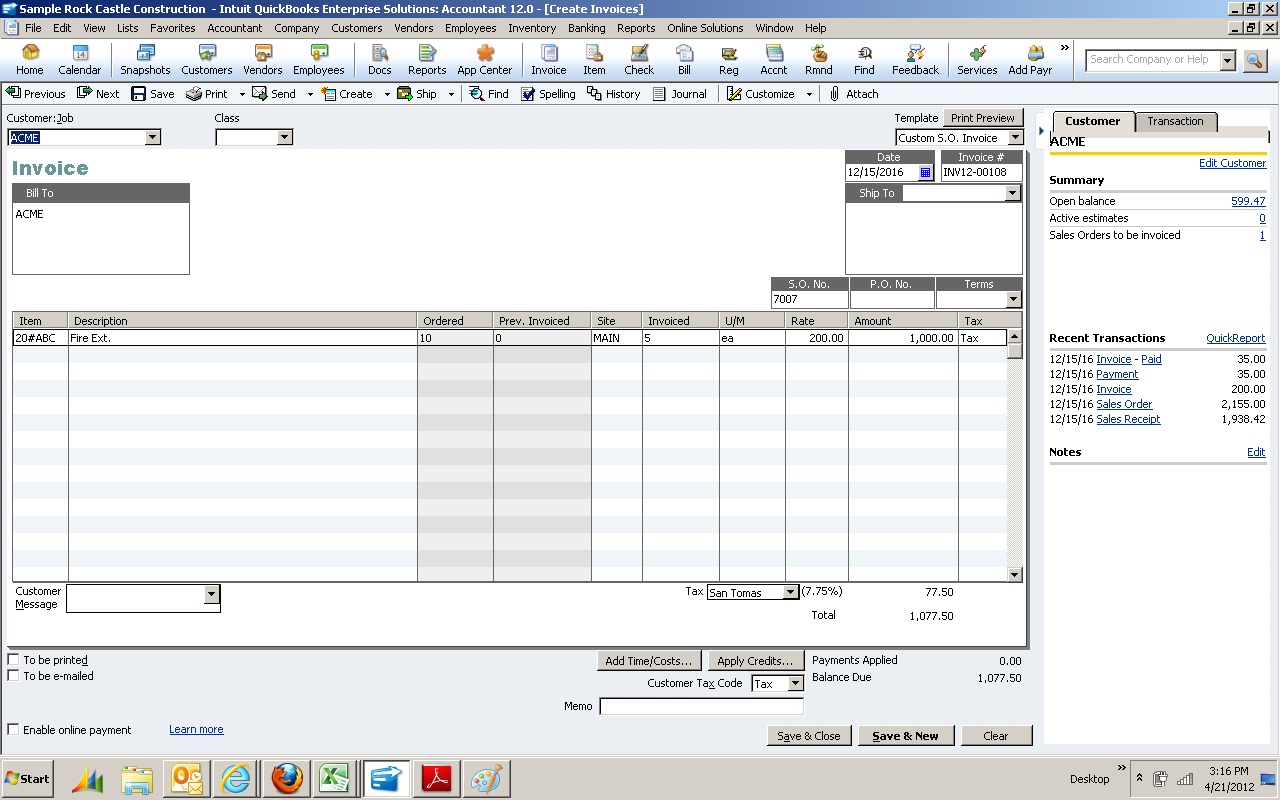1280x800 pixels.
Task: Expand the Class dropdown
Action: [x=285, y=138]
